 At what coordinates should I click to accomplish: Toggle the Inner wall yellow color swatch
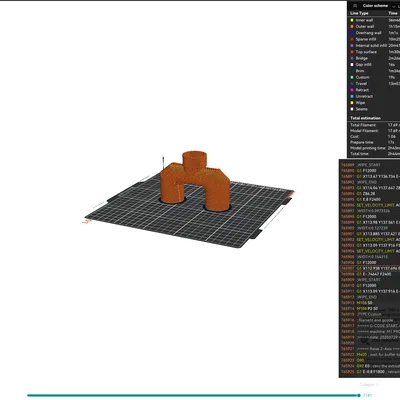[x=352, y=20]
